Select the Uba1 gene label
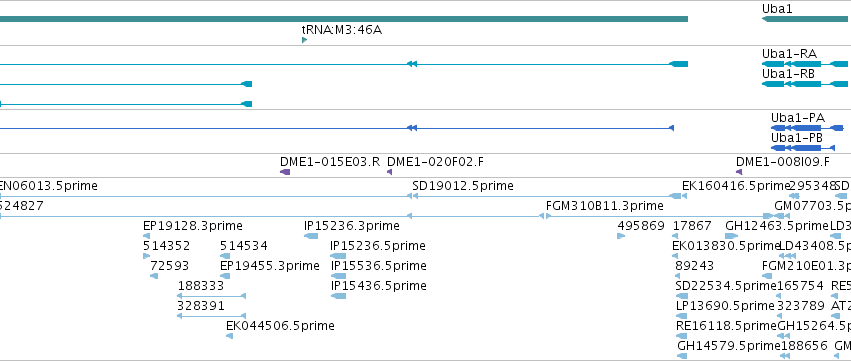Image resolution: width=851 pixels, height=361 pixels. [x=777, y=9]
